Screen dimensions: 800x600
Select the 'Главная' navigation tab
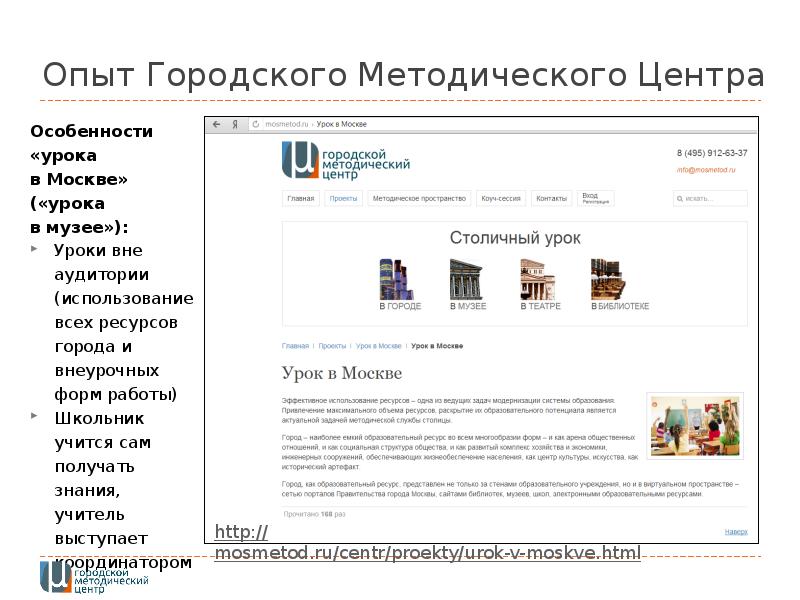coord(301,199)
